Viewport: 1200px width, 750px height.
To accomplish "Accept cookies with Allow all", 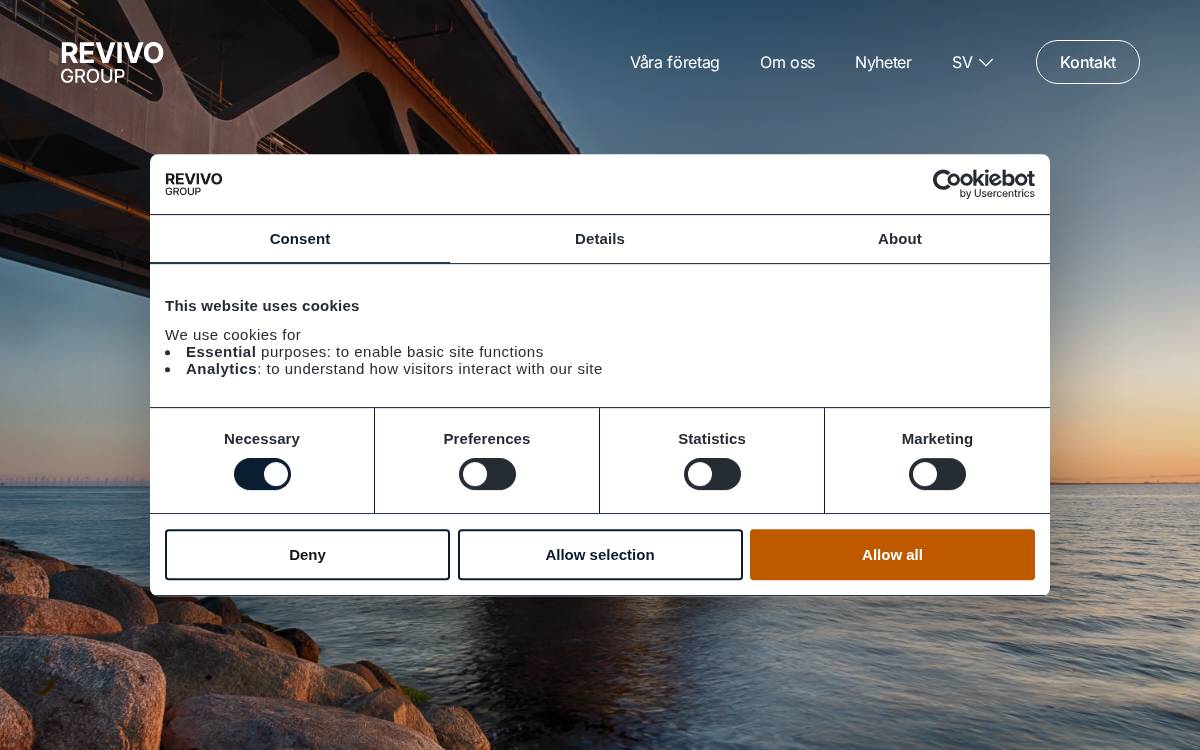I will pos(892,555).
